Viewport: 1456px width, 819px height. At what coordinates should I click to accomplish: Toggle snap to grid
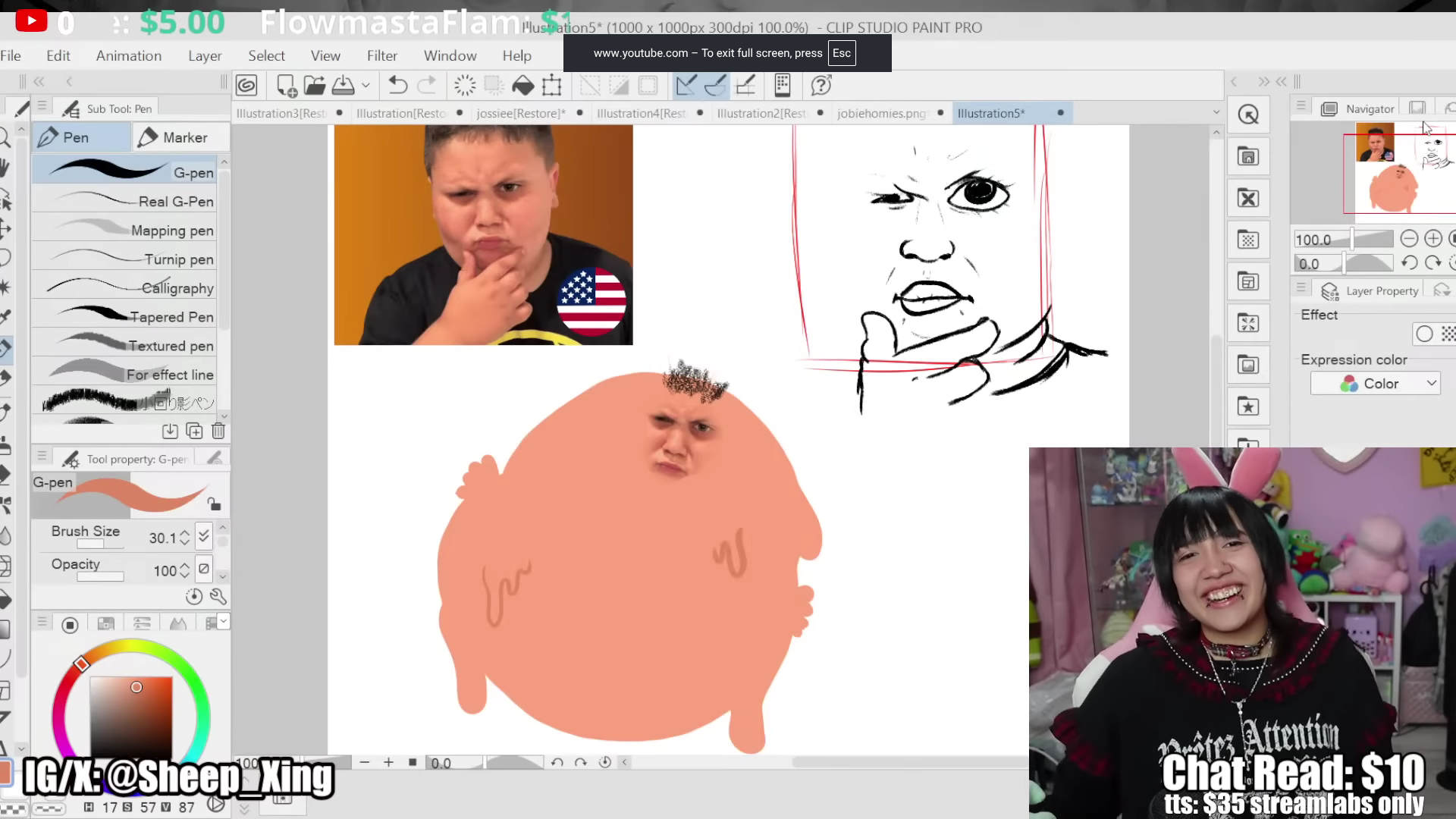745,85
